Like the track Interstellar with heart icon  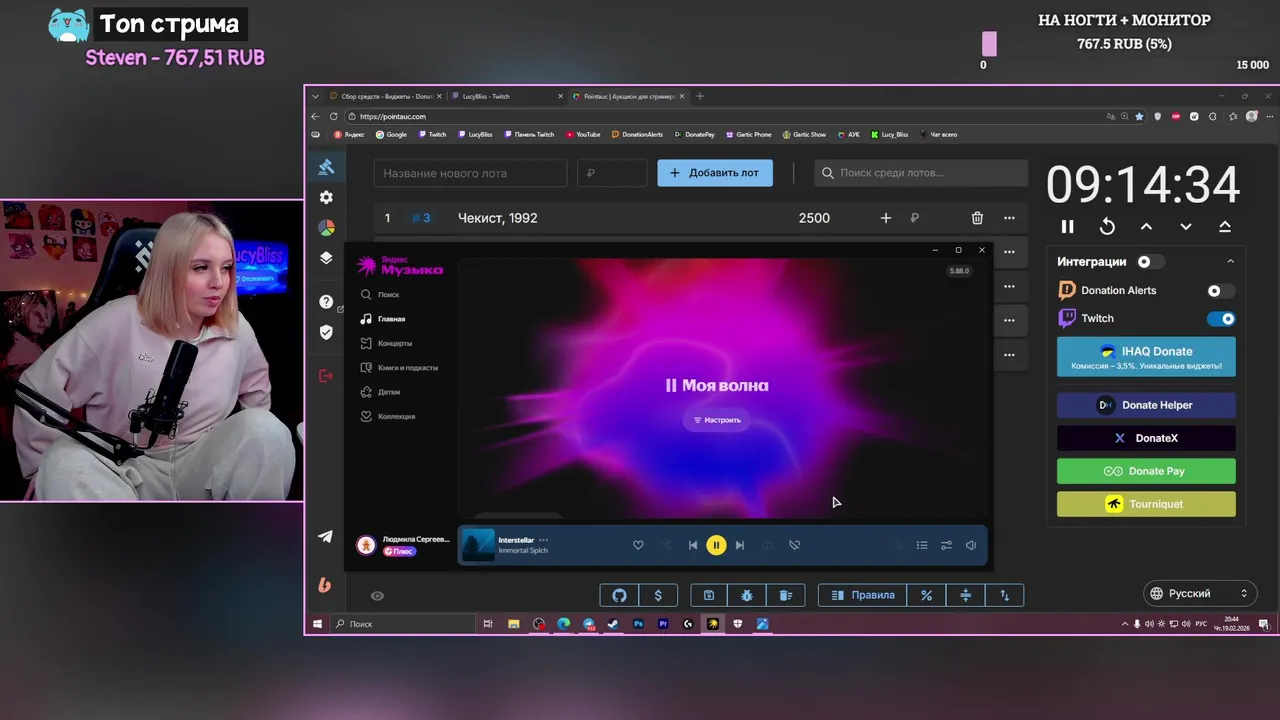pyautogui.click(x=638, y=545)
